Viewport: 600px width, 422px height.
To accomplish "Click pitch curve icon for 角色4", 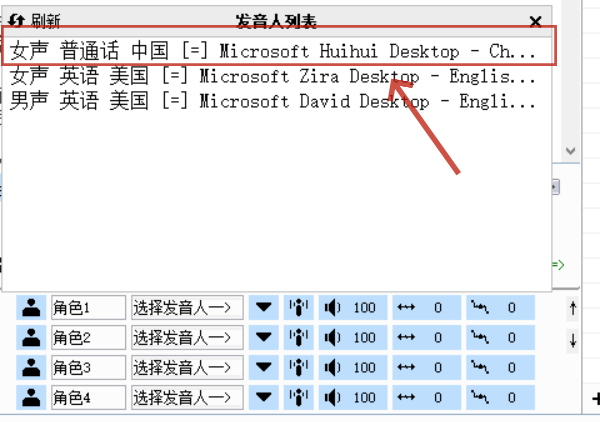I will point(480,397).
